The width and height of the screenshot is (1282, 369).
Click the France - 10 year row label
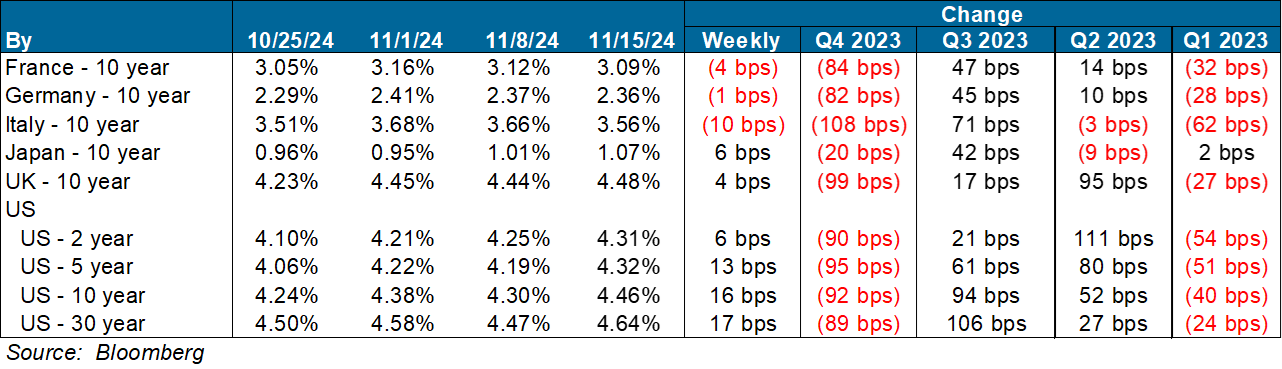[88, 68]
